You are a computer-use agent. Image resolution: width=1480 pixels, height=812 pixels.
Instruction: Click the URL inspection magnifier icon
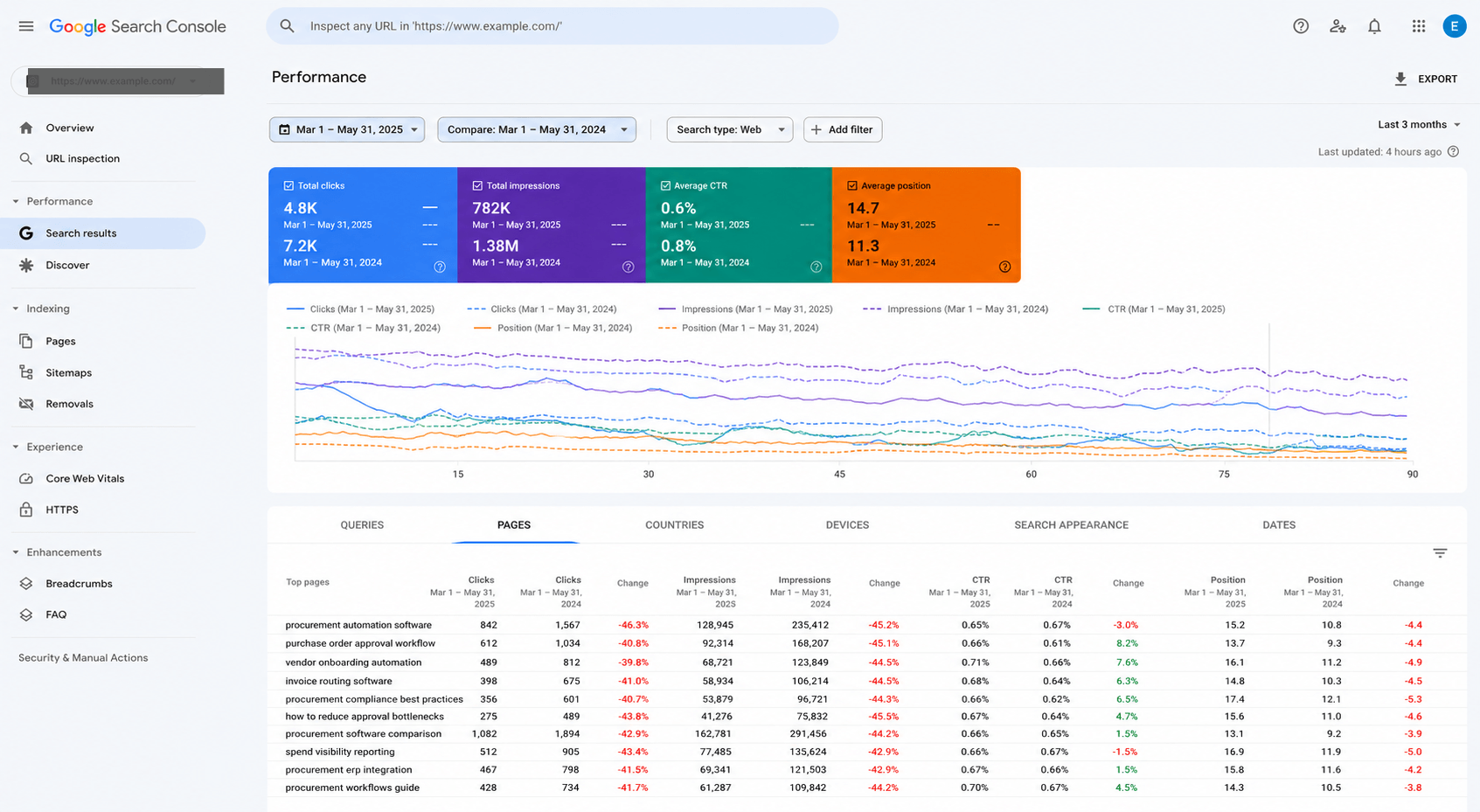point(26,158)
